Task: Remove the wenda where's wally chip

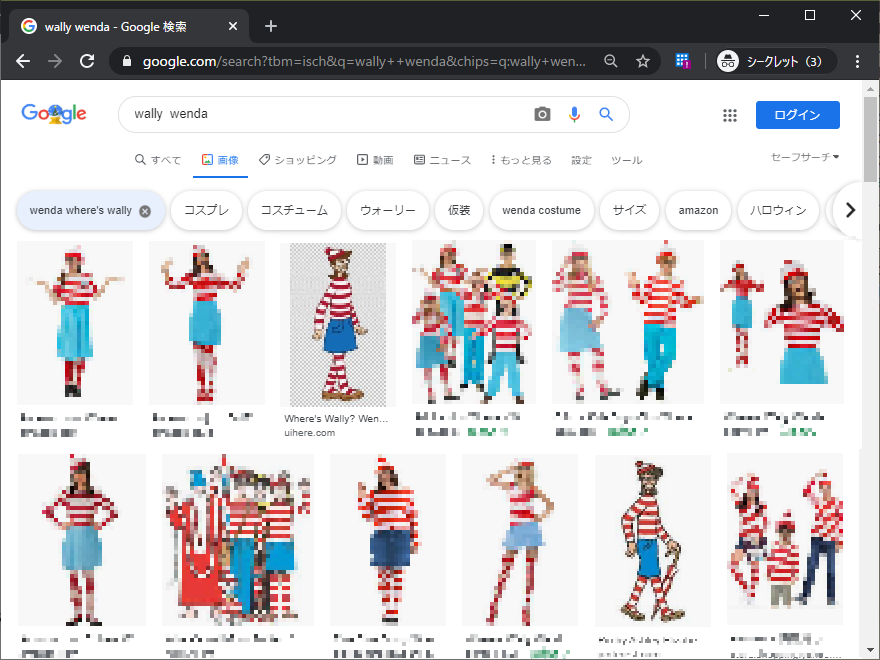Action: [x=145, y=211]
